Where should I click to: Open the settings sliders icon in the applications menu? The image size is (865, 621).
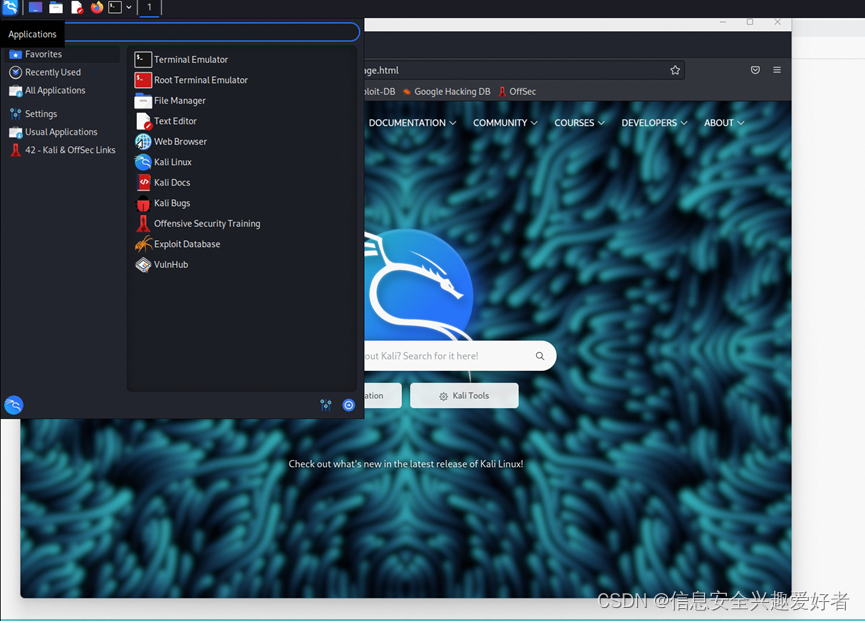click(325, 405)
